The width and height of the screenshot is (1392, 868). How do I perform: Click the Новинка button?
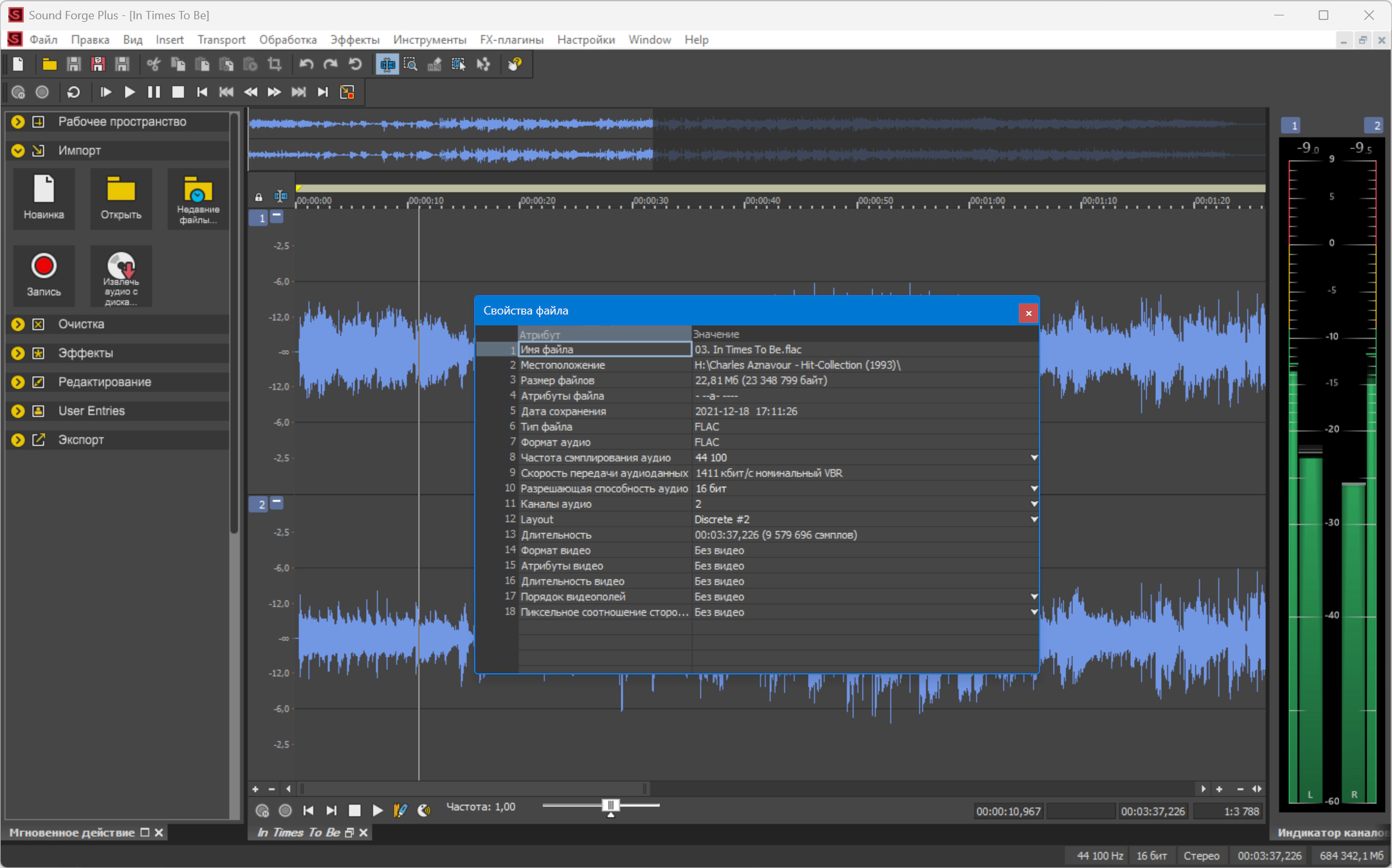[x=44, y=199]
